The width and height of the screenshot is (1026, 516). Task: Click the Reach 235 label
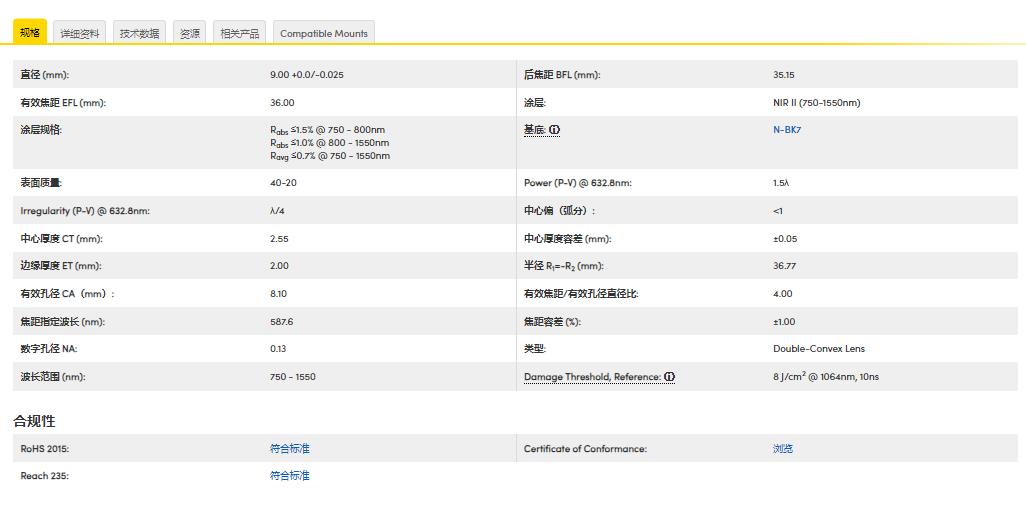click(44, 475)
